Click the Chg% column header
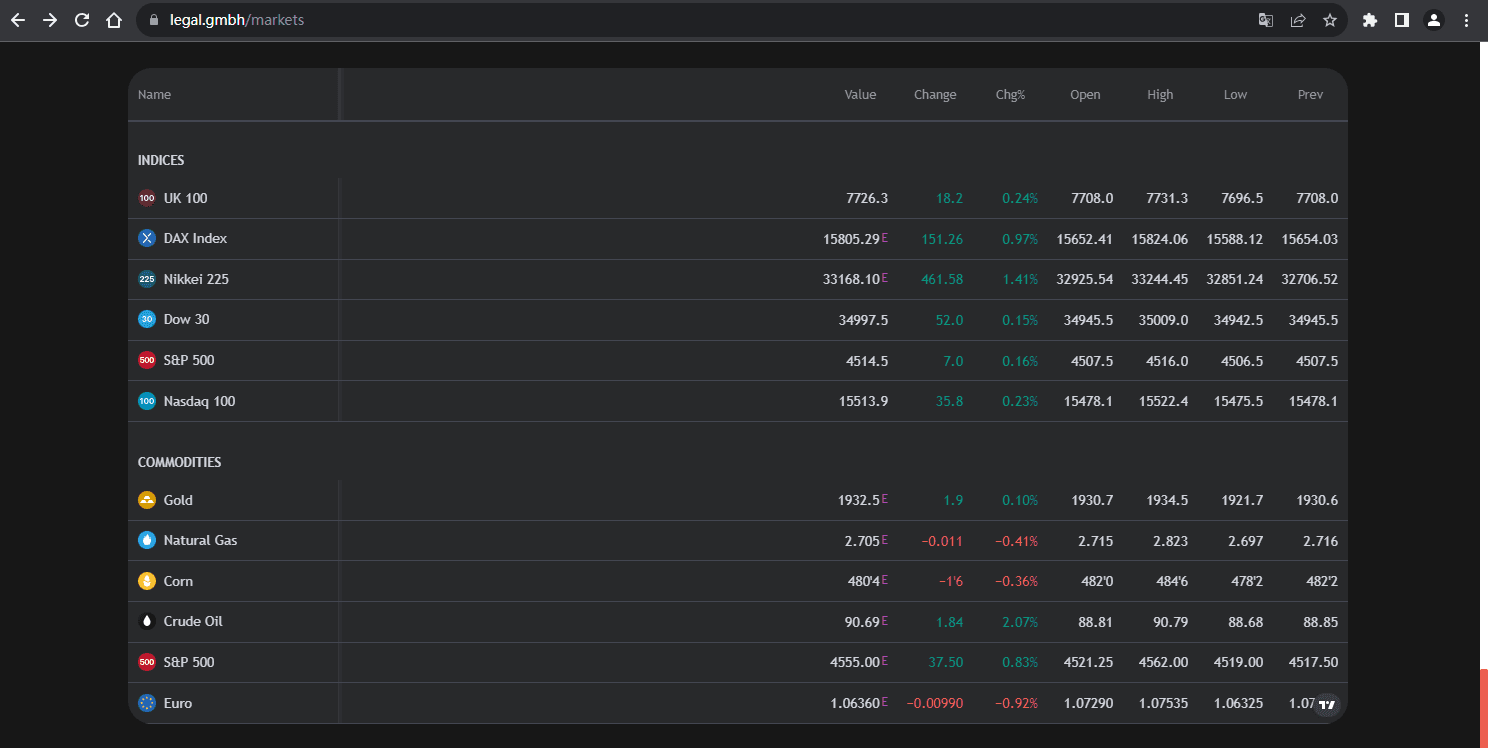1488x748 pixels. 1010,95
